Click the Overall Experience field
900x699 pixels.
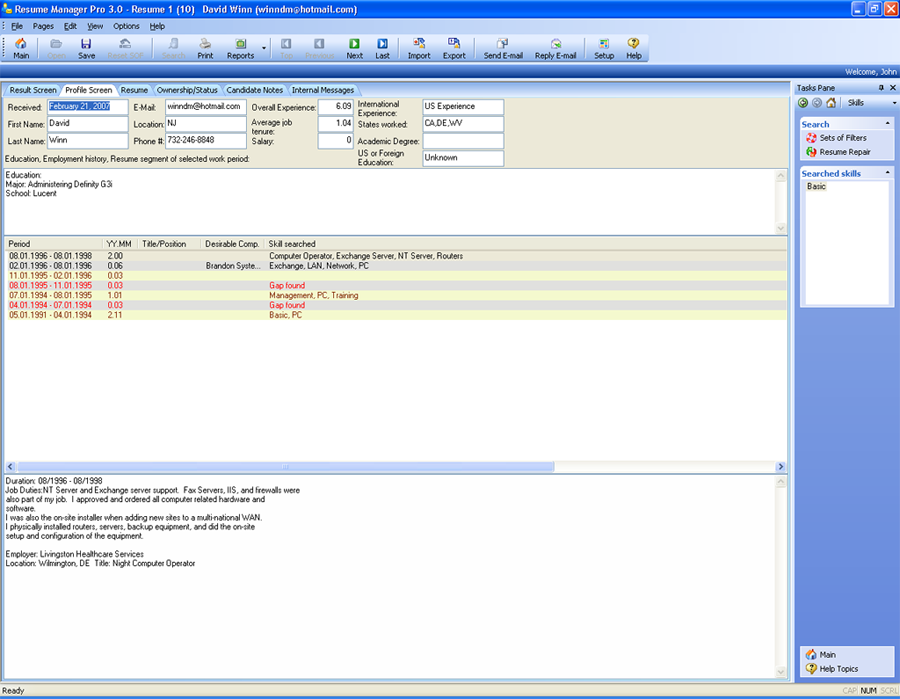[x=335, y=107]
